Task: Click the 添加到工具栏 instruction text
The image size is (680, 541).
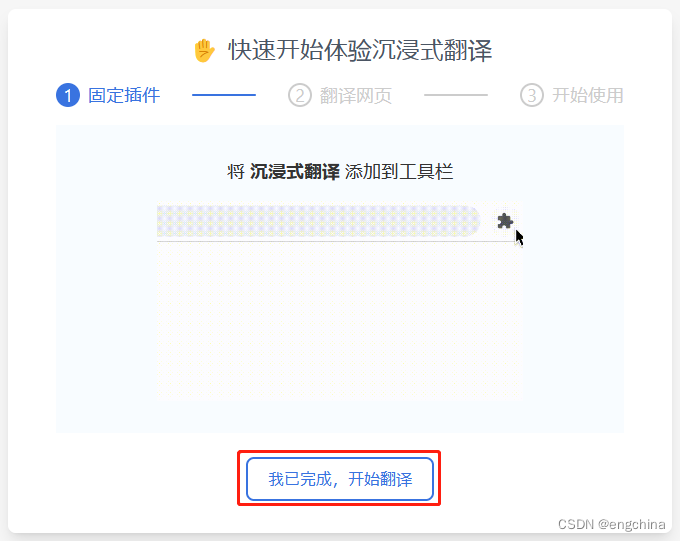Action: [399, 171]
